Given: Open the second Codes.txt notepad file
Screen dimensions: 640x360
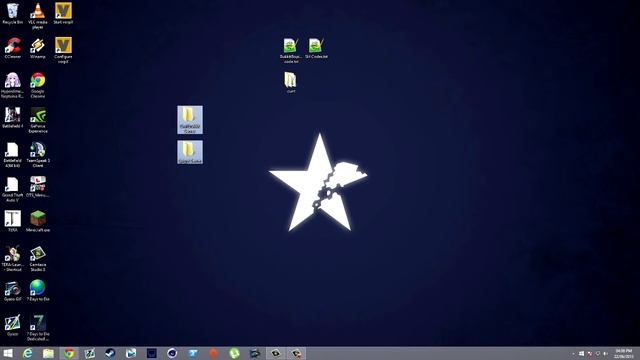Looking at the screenshot, I should pos(316,48).
